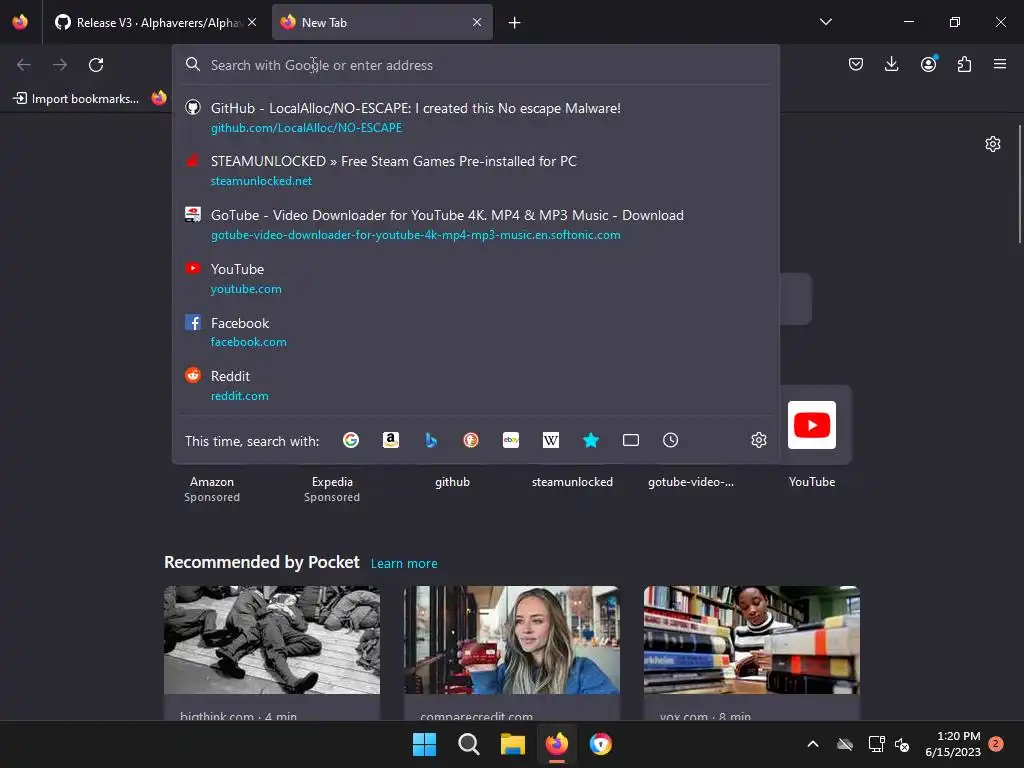Click gotube-video shortcut label
1024x768 pixels.
(x=691, y=482)
